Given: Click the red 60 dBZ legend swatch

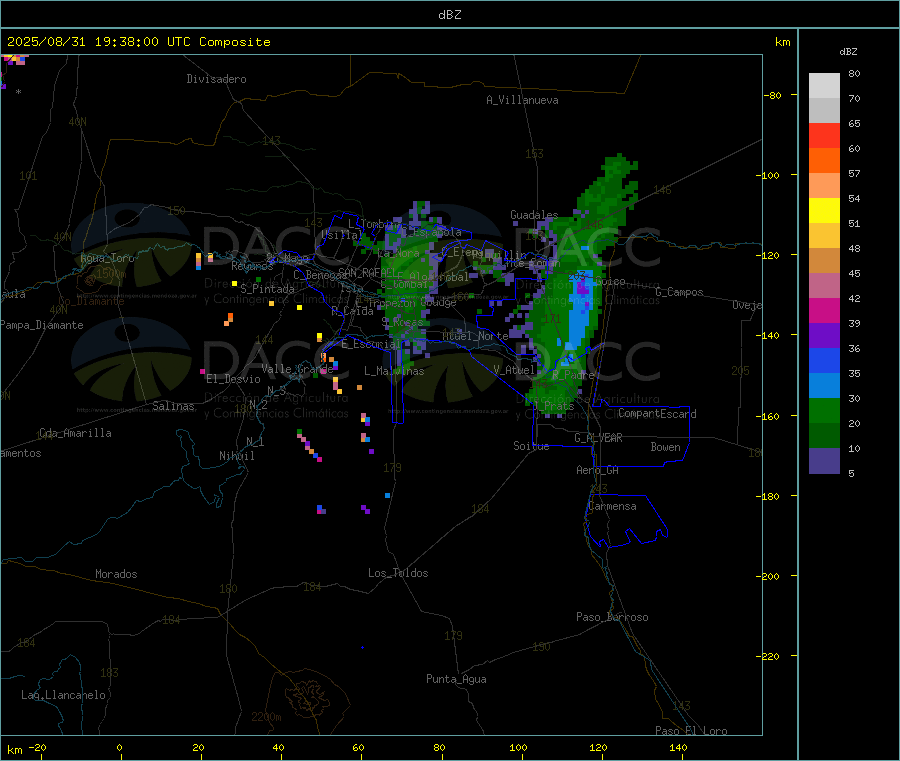Looking at the screenshot, I should pos(824,135).
